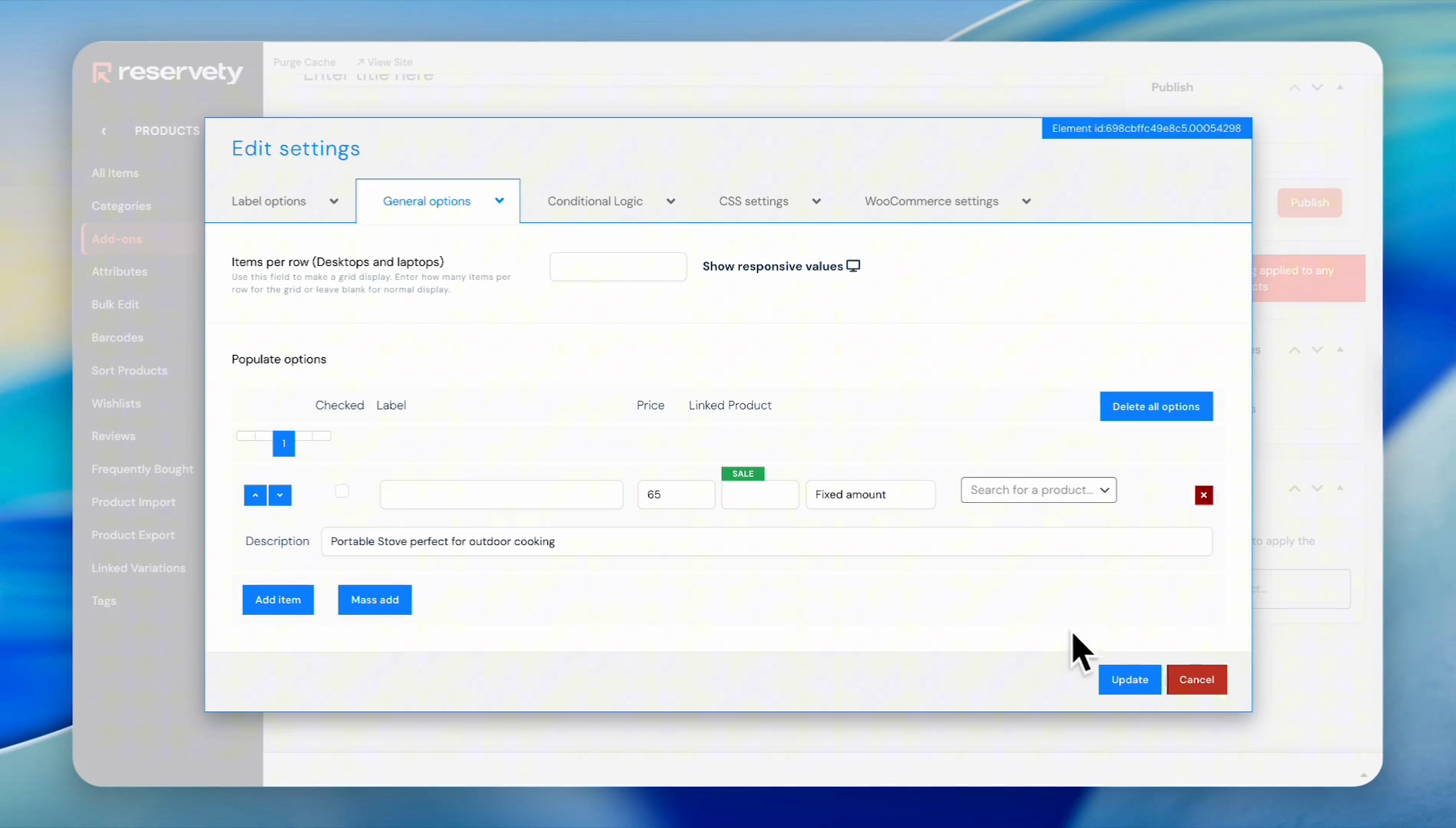1456x828 pixels.
Task: Open the WooCommerce settings tab
Action: pyautogui.click(x=946, y=201)
